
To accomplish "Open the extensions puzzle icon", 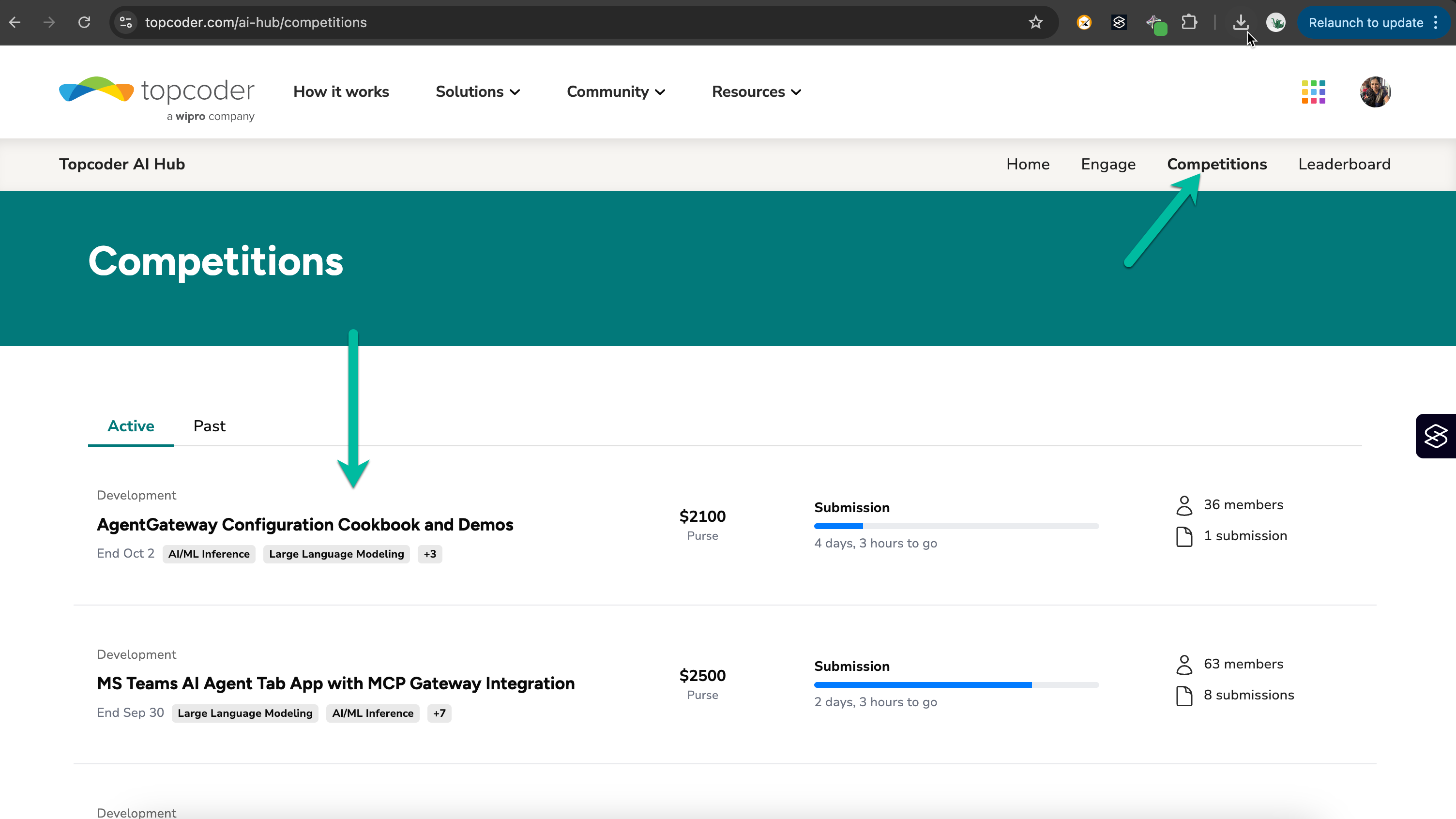I will tap(1189, 23).
